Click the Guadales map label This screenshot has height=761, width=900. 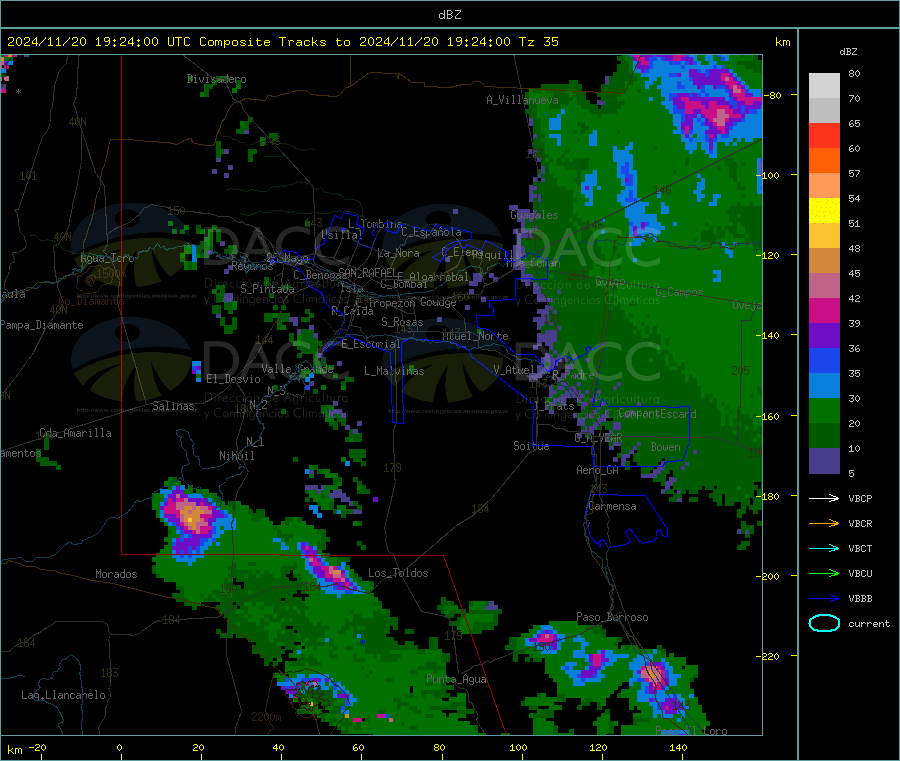click(x=534, y=215)
